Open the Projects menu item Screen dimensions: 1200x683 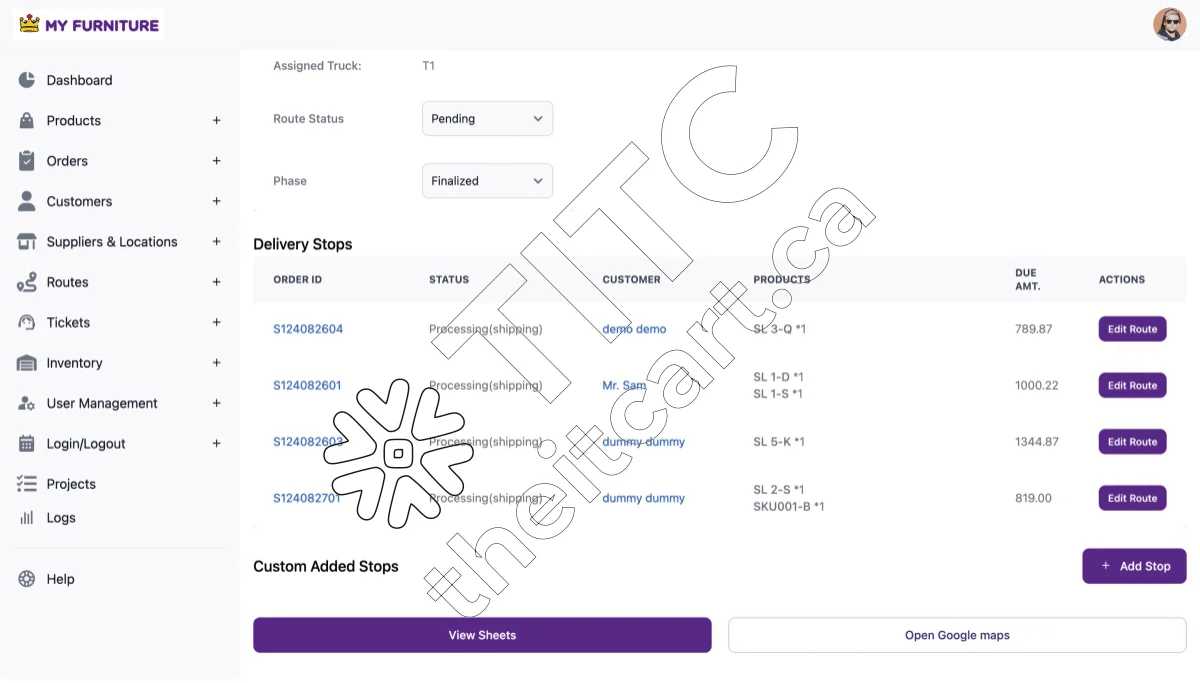71,484
